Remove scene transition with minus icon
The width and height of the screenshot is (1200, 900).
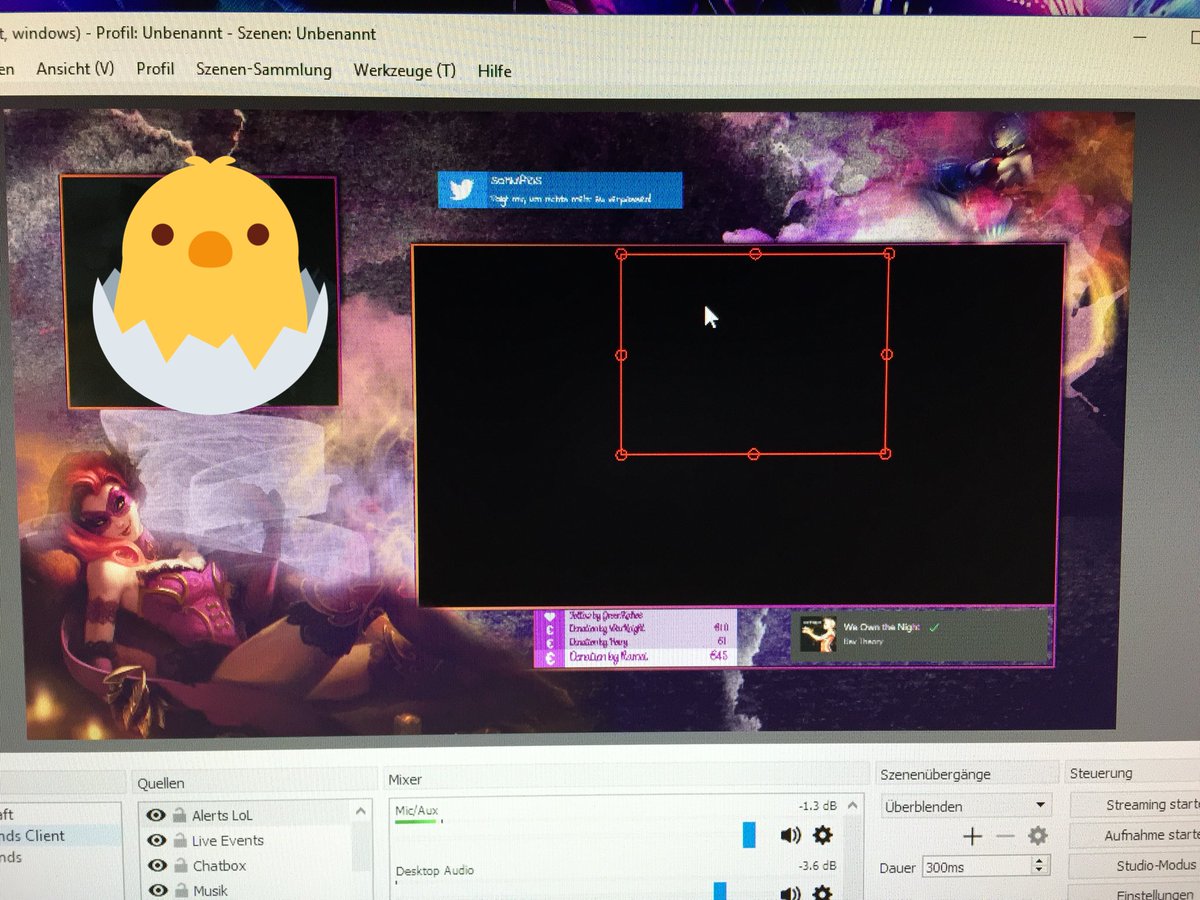click(1005, 836)
